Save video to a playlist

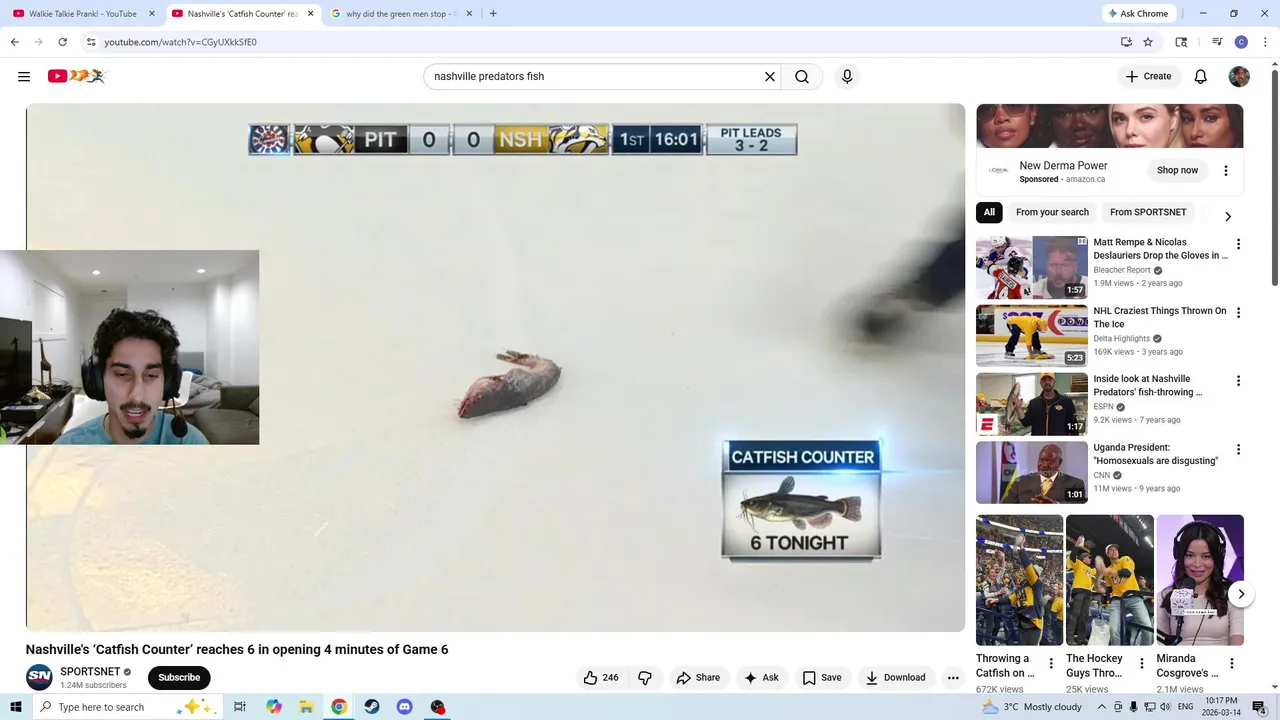click(x=821, y=677)
